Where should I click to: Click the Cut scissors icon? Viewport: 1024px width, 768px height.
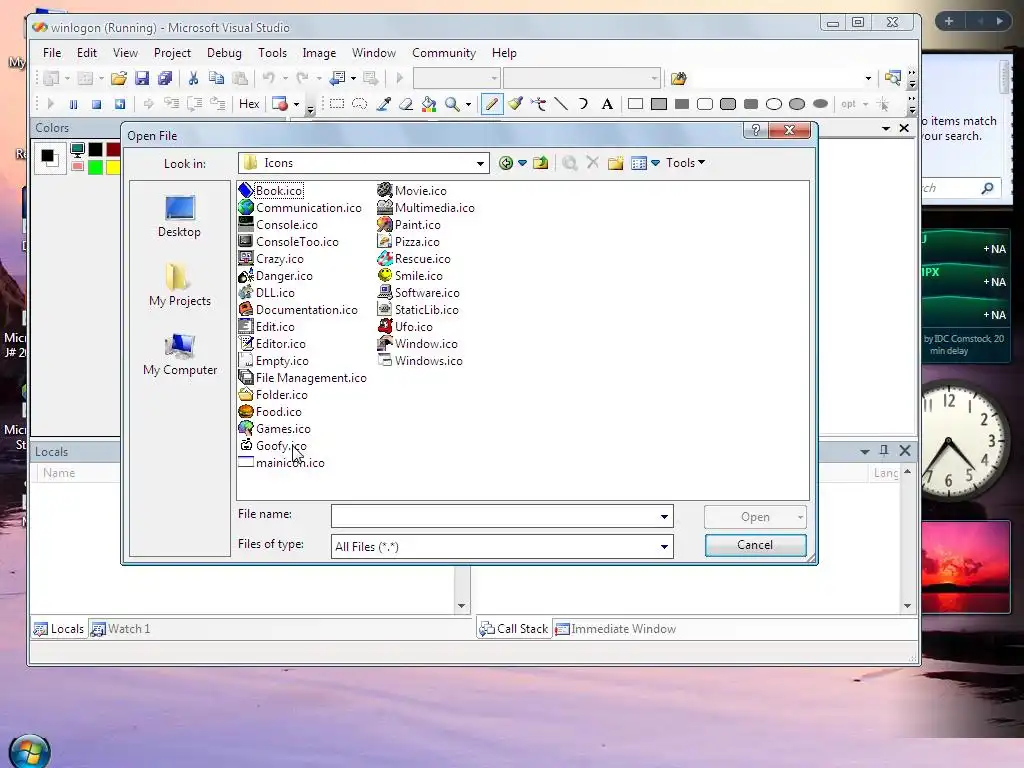pos(193,78)
